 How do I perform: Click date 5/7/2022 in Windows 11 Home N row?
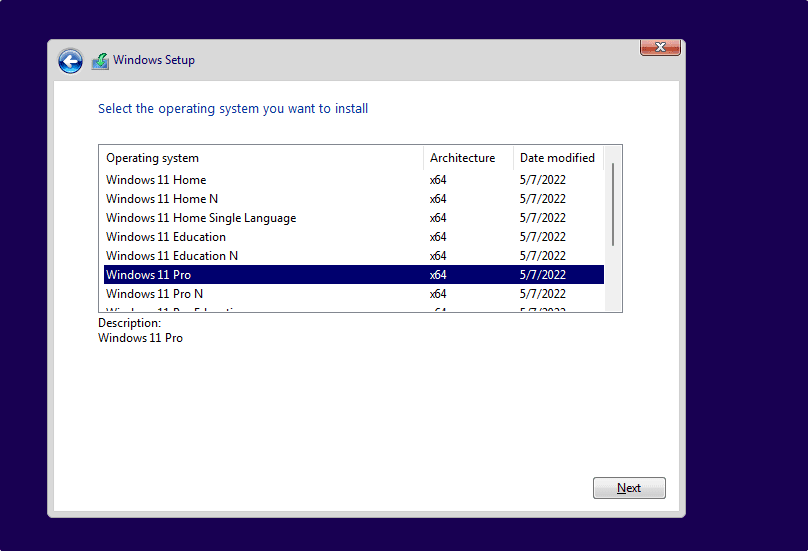(x=543, y=199)
